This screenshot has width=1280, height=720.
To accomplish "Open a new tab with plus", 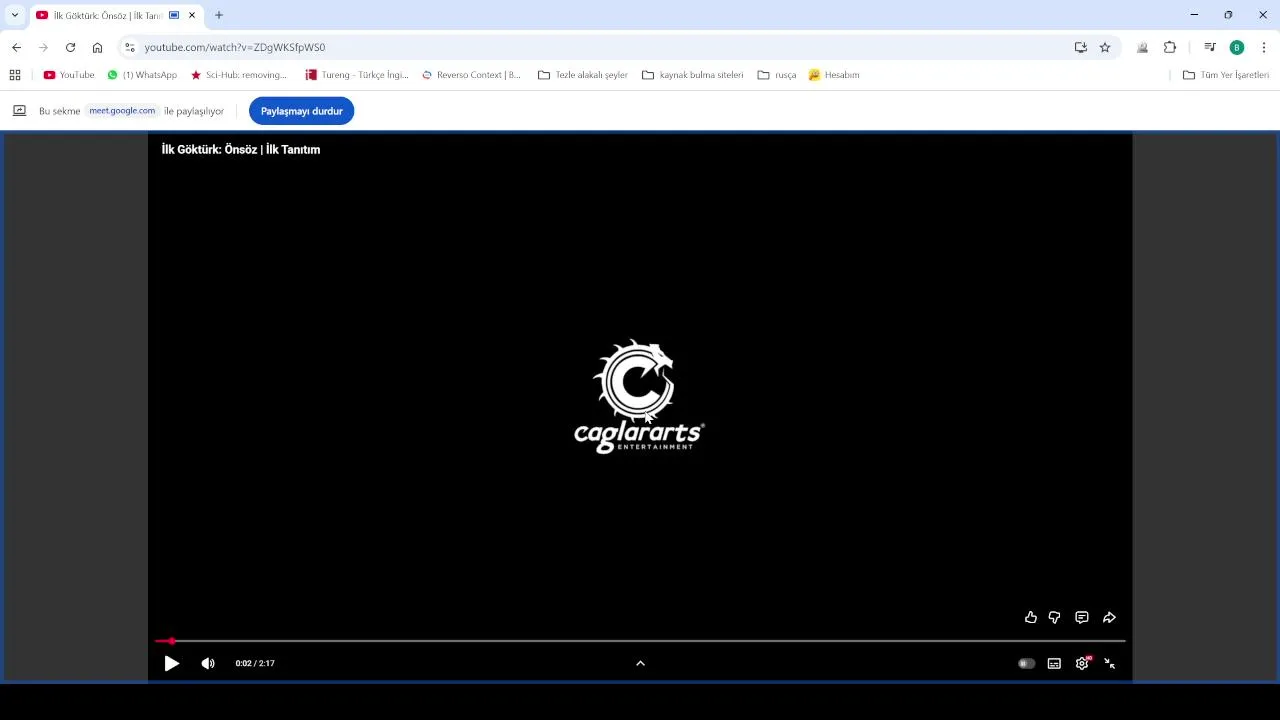I will coord(219,15).
